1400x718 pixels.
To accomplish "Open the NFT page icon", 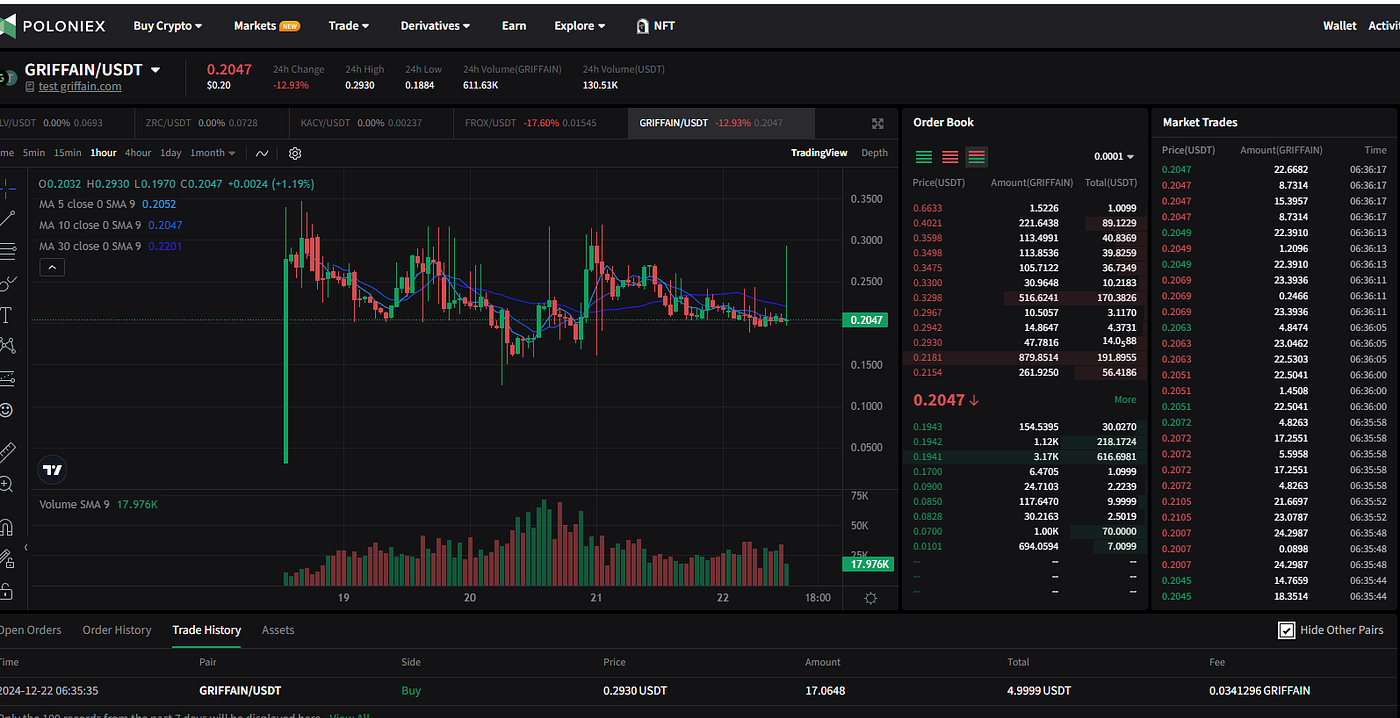I will click(x=643, y=26).
